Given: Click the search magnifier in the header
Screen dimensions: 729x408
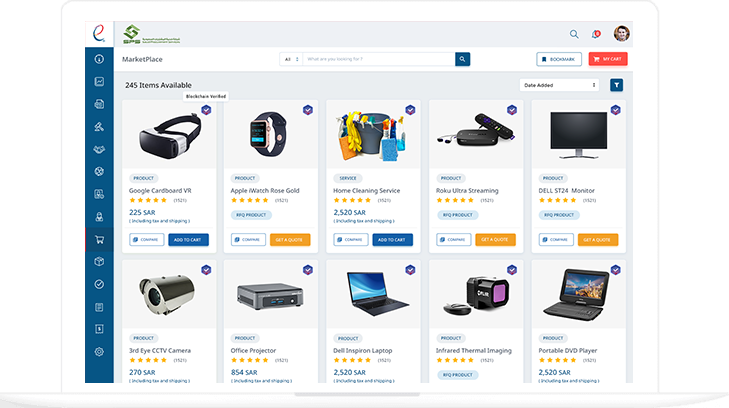Looking at the screenshot, I should tap(574, 34).
